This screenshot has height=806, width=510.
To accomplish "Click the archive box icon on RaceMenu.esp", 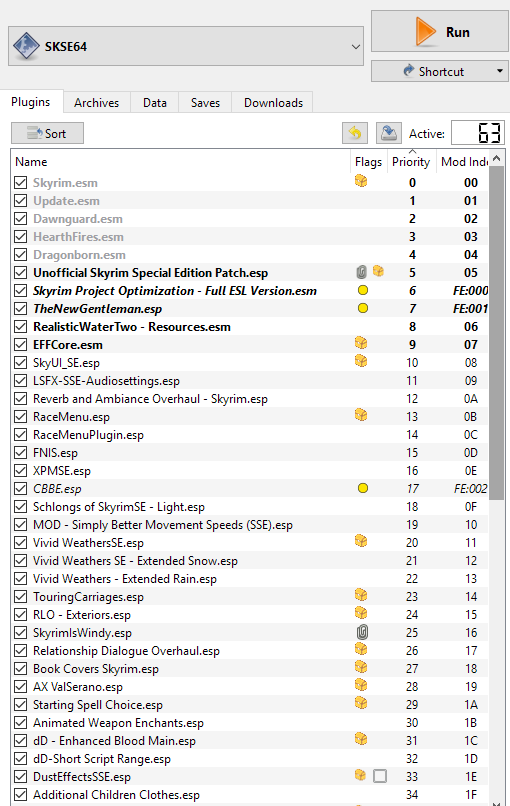I will point(361,415).
